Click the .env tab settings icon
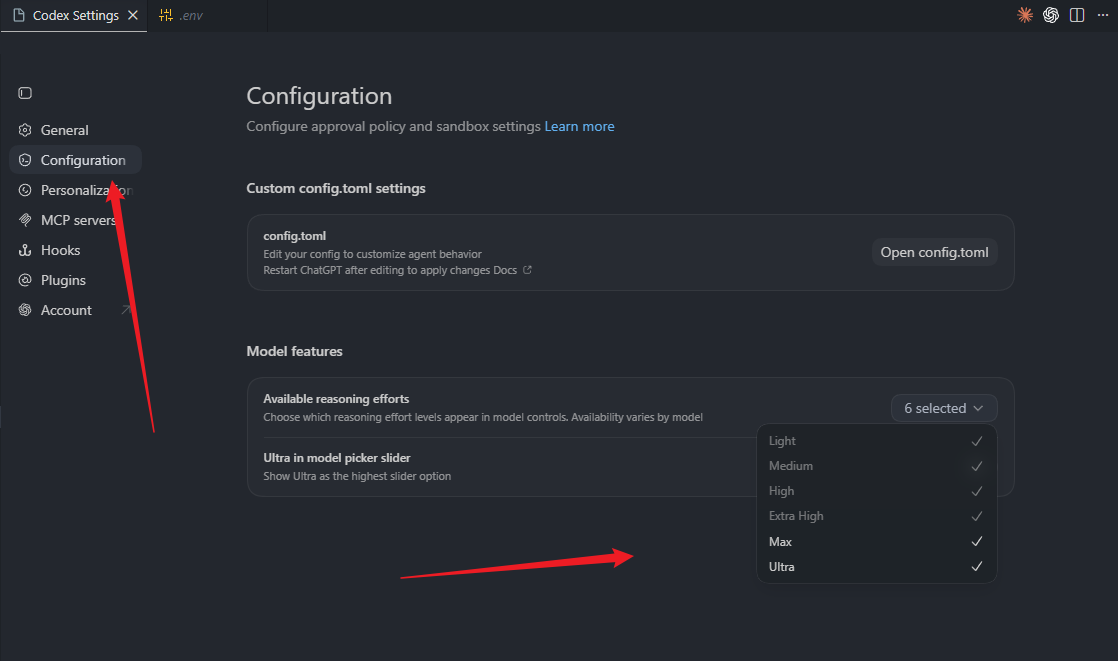 [165, 15]
